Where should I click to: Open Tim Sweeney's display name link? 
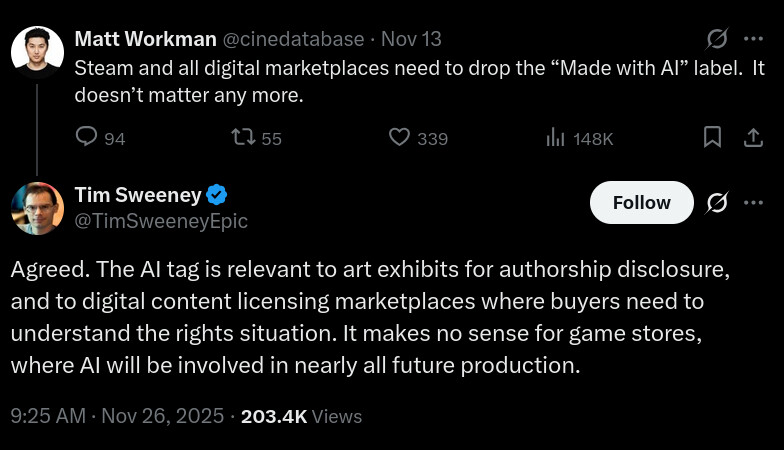pos(138,194)
